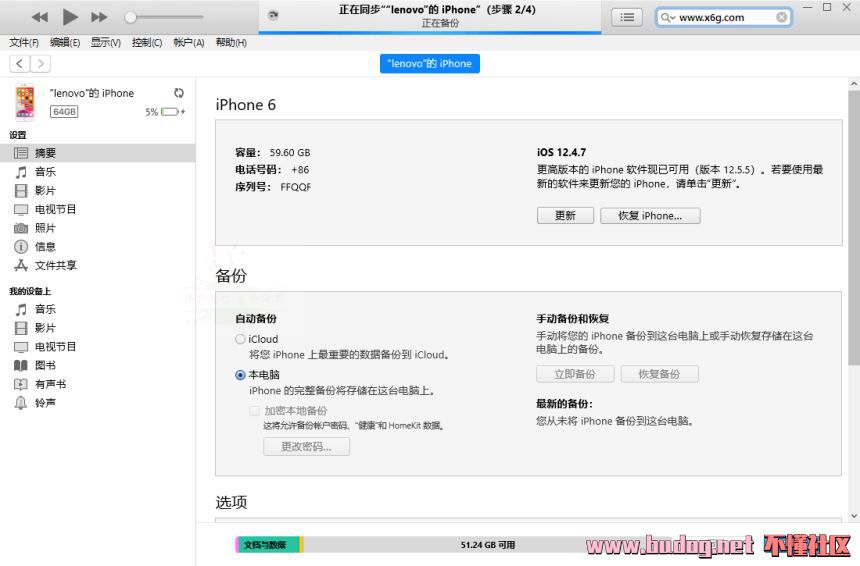Viewport: 860px width, 566px height.
Task: Open the 显示(V) menu
Action: point(106,43)
